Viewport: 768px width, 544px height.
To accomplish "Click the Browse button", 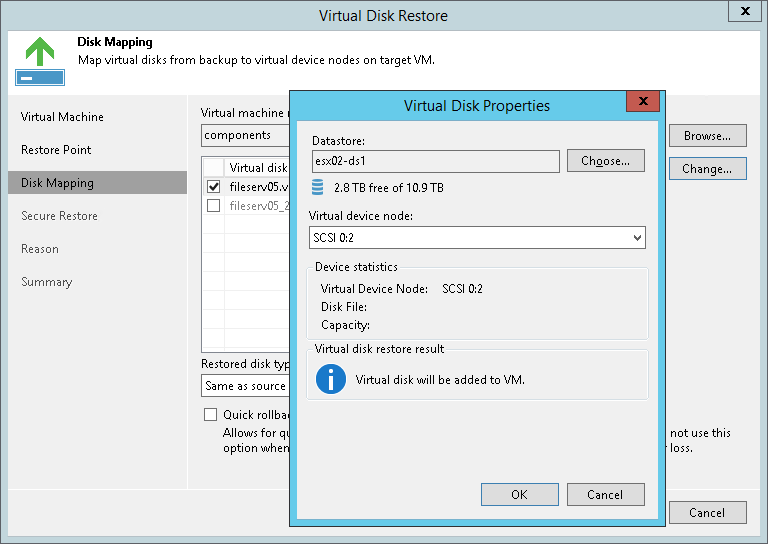I will (x=707, y=136).
